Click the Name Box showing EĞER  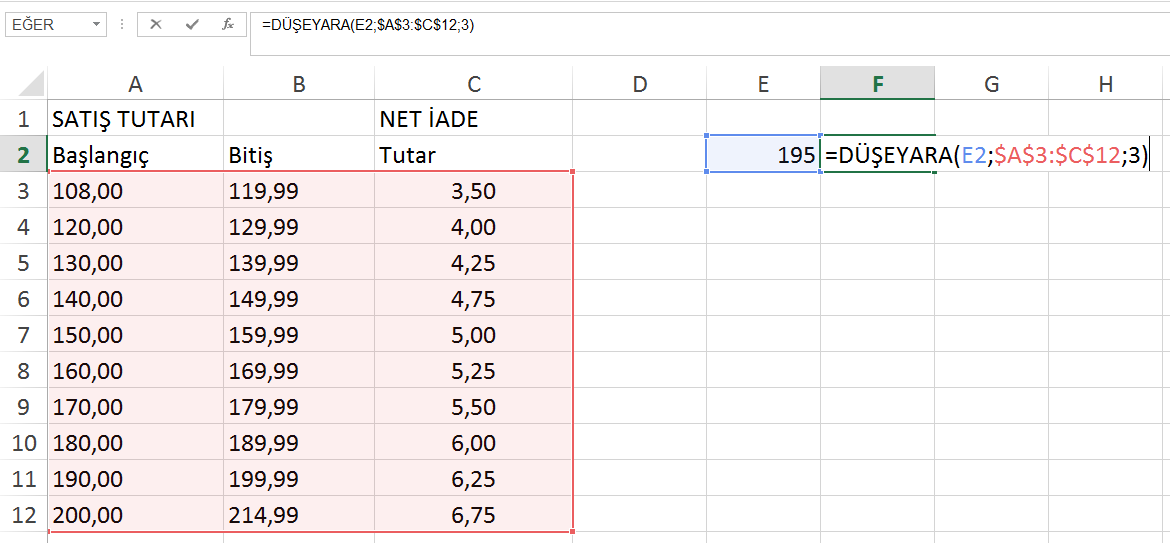coord(45,24)
